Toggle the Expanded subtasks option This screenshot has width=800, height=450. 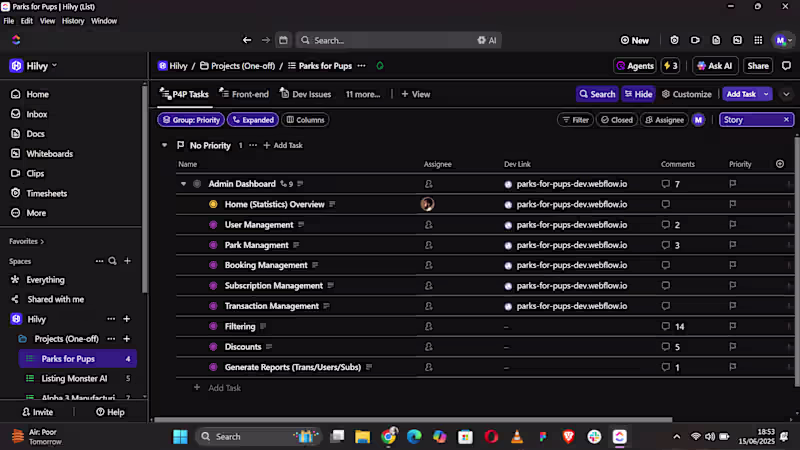click(253, 120)
